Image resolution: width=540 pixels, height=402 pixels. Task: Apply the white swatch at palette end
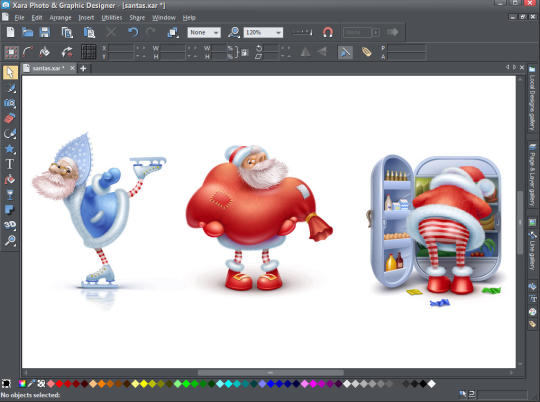pos(432,384)
